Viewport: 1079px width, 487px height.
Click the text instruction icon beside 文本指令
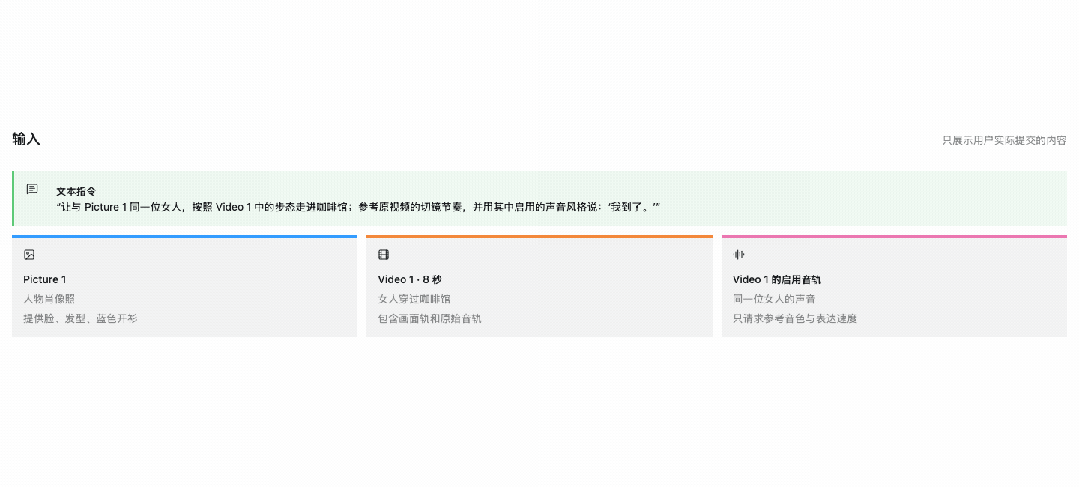tap(32, 188)
